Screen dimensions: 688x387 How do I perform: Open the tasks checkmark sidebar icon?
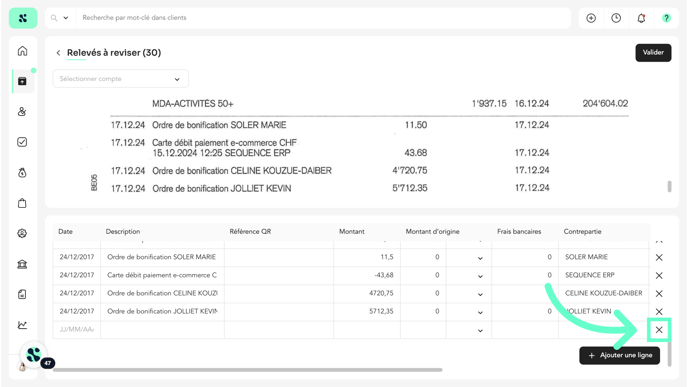(22, 142)
